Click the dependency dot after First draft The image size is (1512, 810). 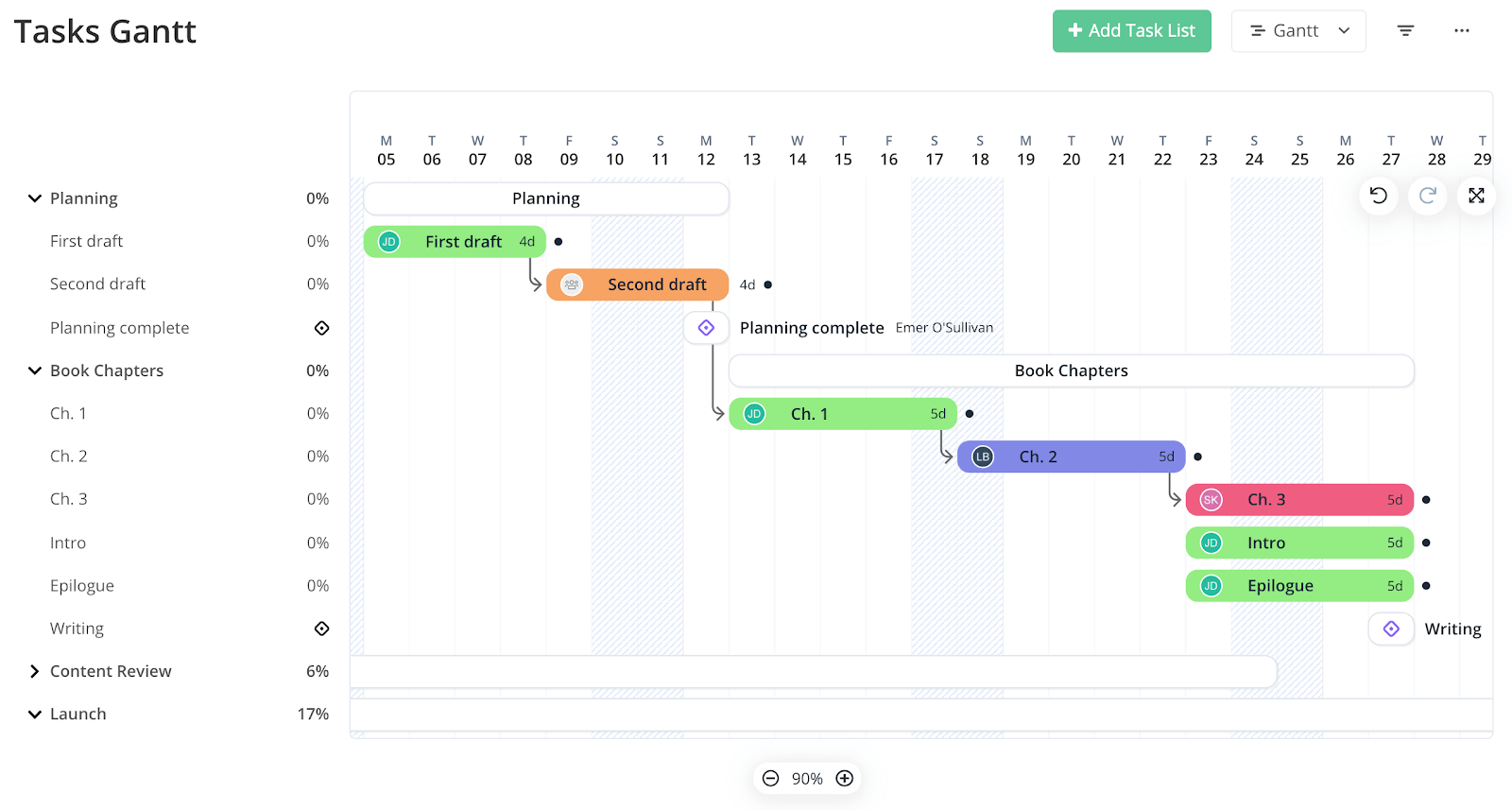558,242
